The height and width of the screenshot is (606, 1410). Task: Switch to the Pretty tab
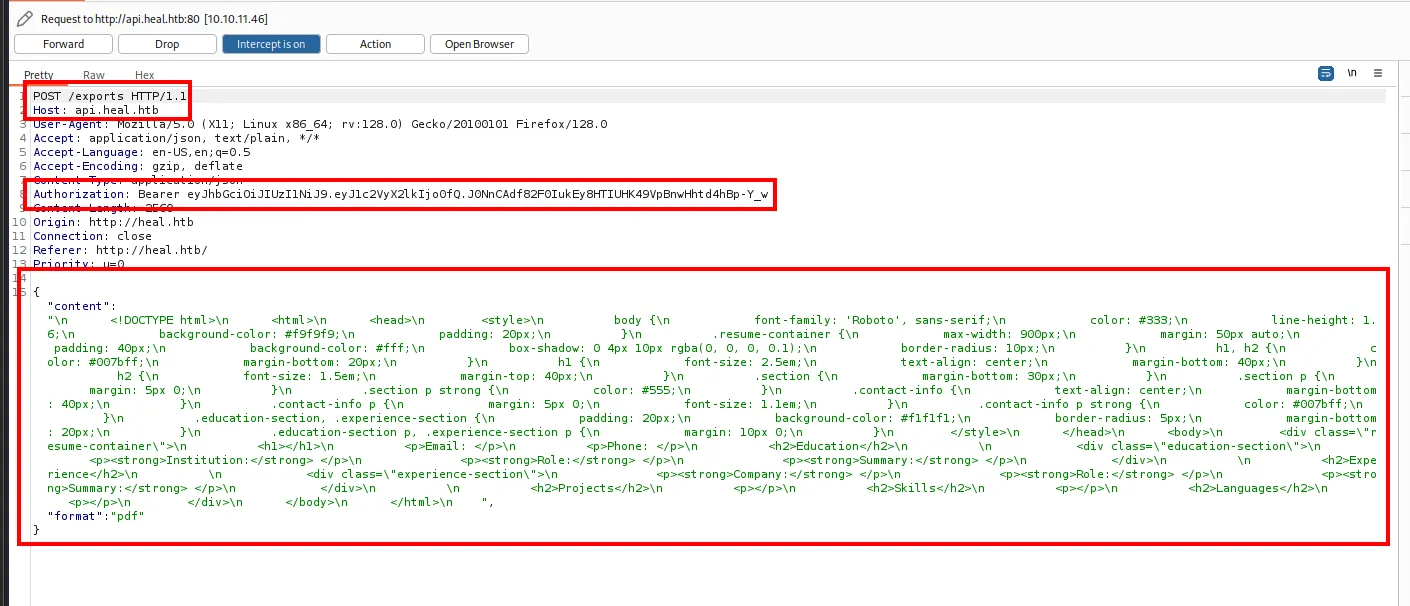(39, 75)
